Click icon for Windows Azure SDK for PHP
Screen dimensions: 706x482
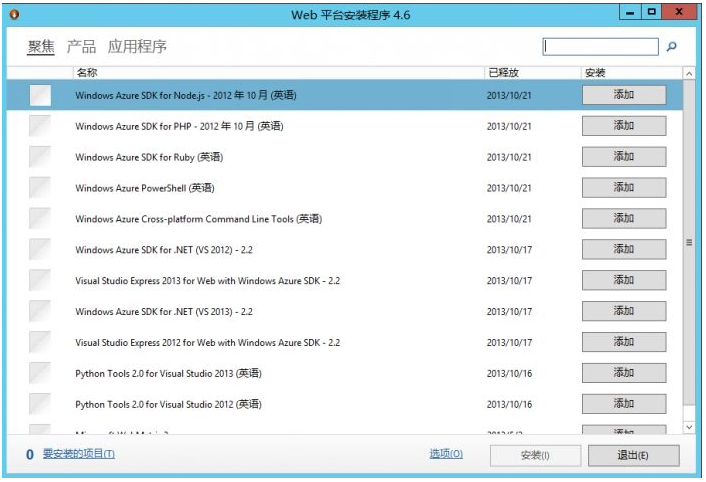40,126
